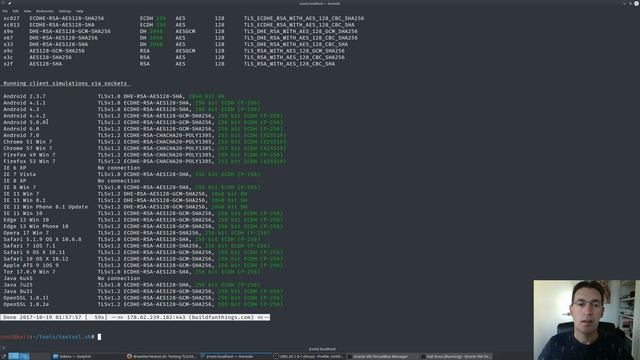Open the File menu in Konsole
640x360 pixels.
click(5, 11)
